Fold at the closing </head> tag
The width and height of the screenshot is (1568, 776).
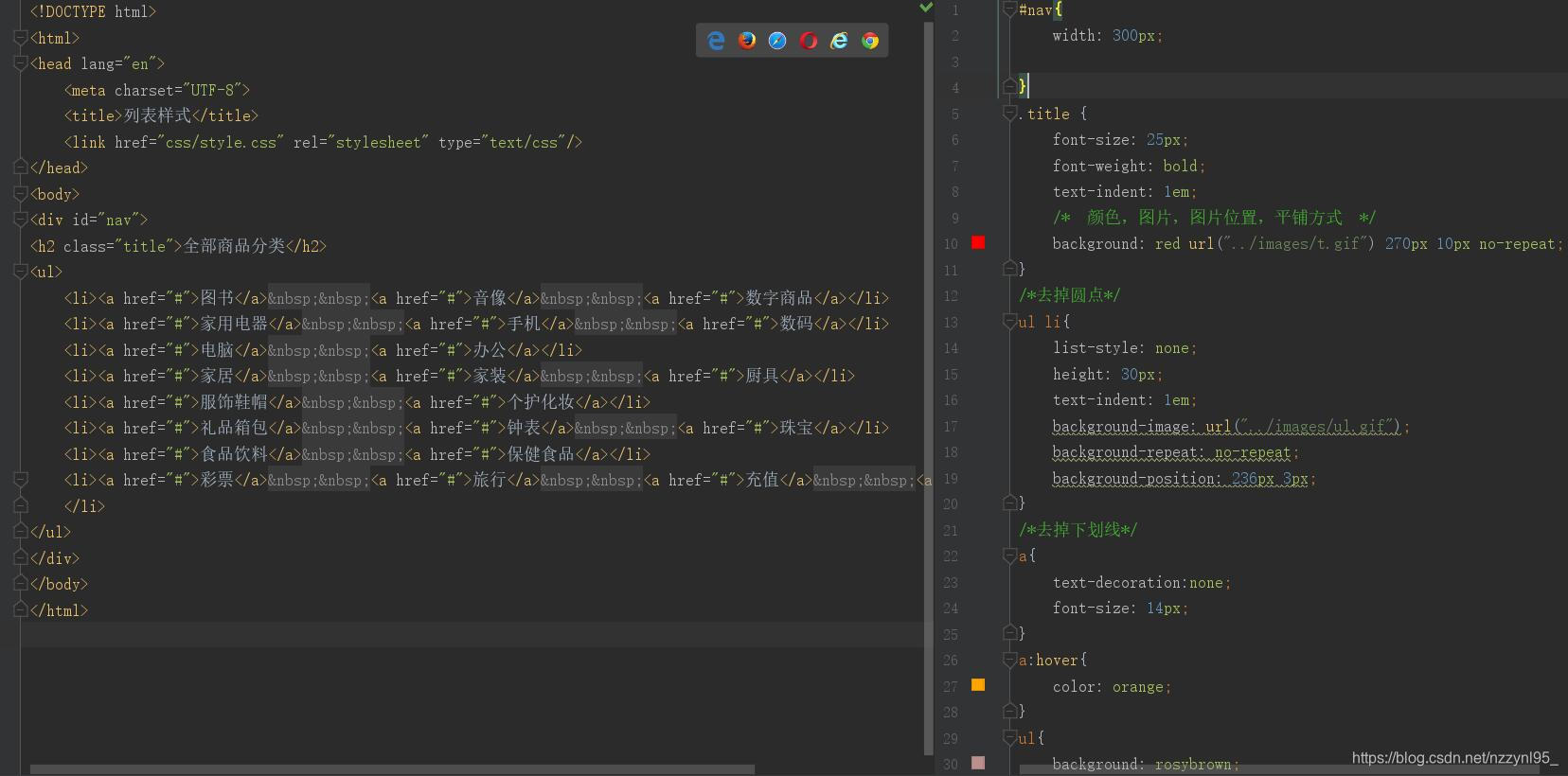pyautogui.click(x=21, y=168)
